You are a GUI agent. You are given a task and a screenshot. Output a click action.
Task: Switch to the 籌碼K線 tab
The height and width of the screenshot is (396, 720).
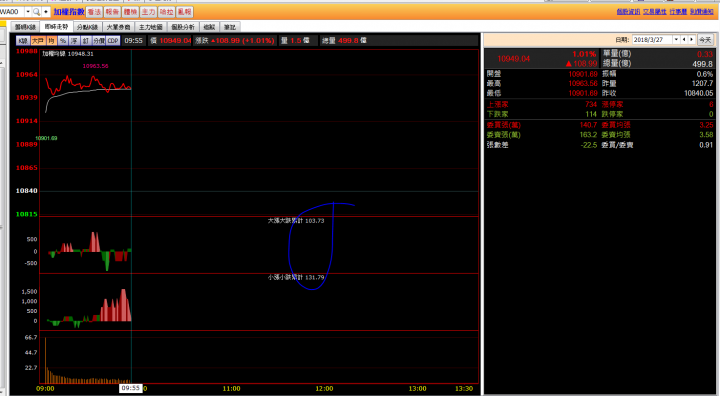pos(25,27)
